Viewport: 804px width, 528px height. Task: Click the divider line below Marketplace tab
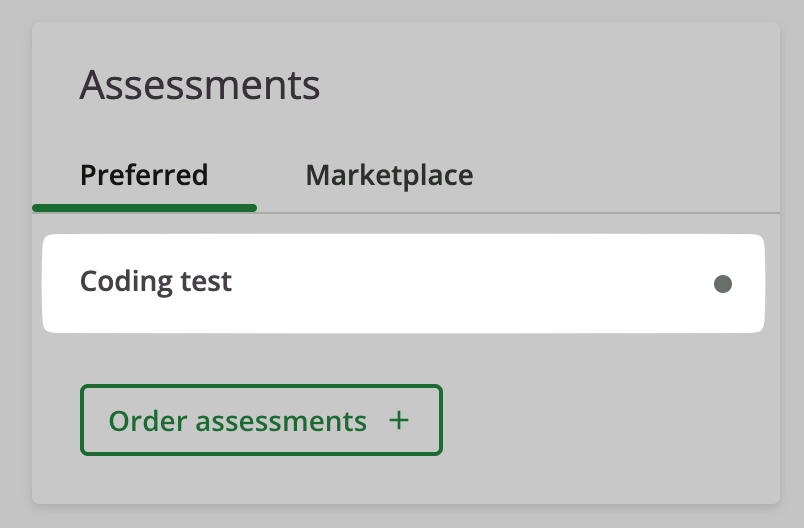(518, 212)
